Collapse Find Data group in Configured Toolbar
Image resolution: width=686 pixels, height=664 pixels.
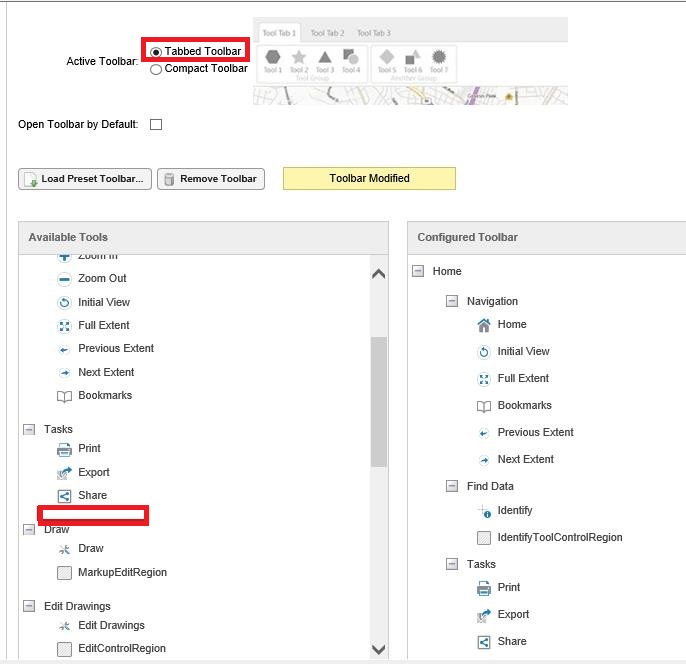(x=452, y=486)
